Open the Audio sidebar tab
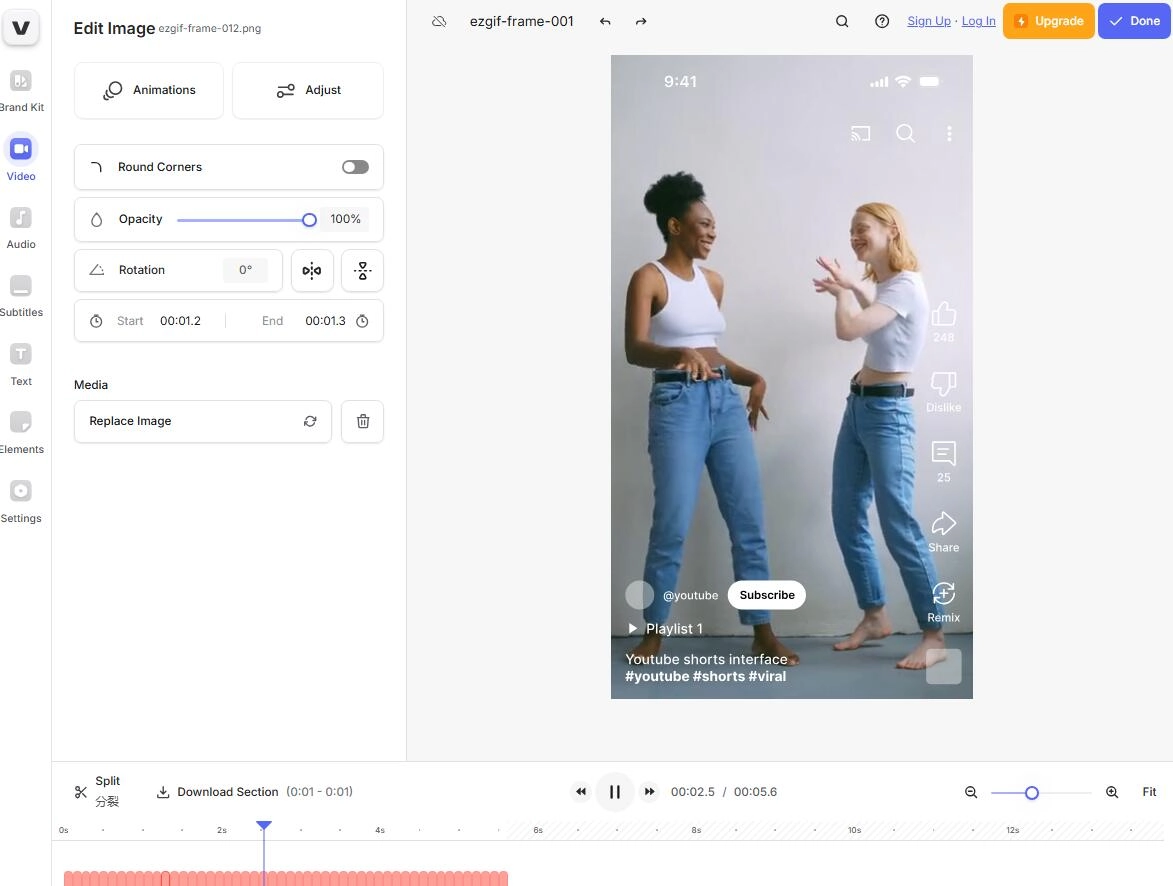The image size is (1173, 886). point(21,227)
